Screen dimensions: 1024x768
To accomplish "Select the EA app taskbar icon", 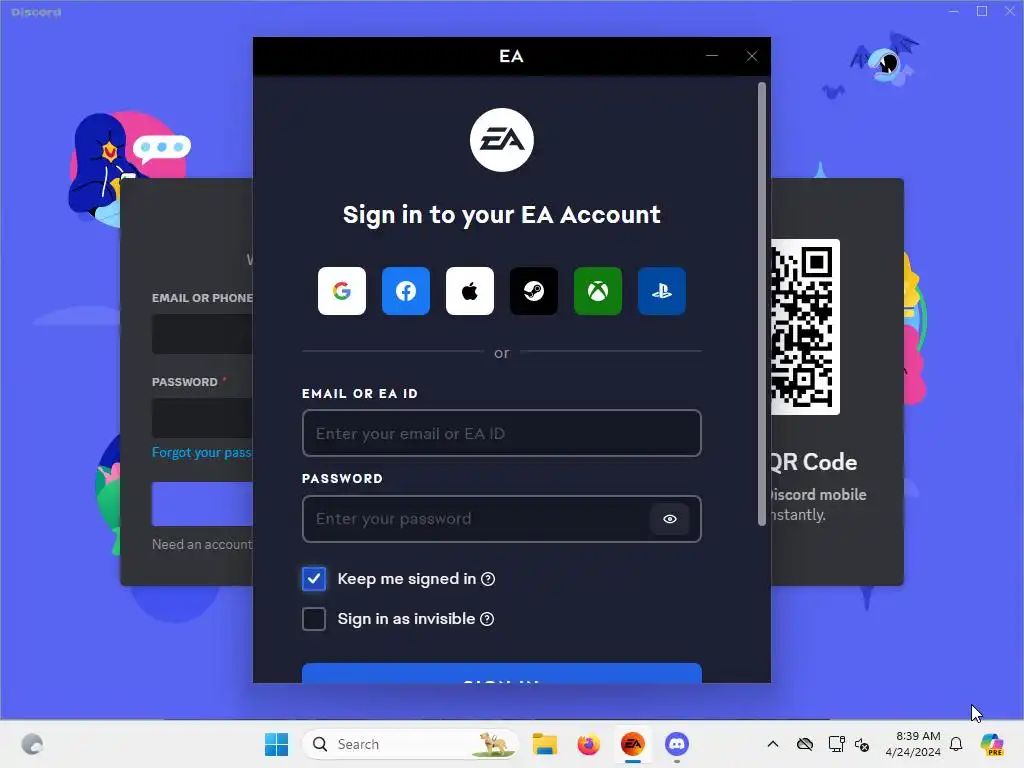I will [x=632, y=744].
